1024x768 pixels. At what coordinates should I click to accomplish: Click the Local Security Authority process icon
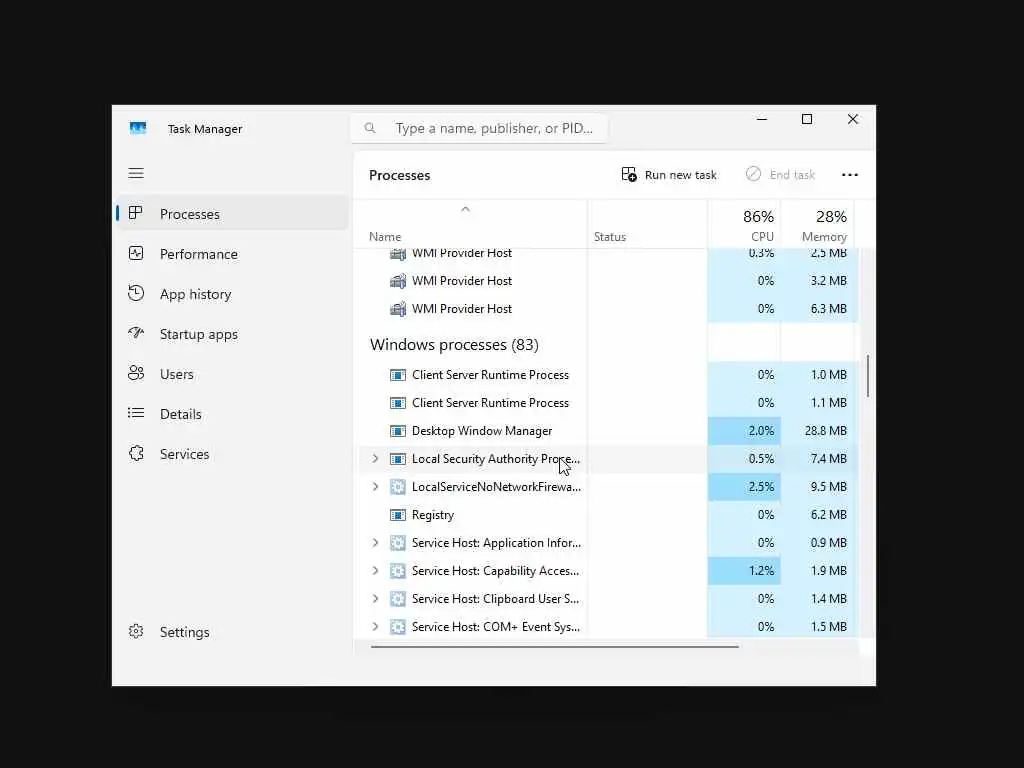(x=398, y=459)
